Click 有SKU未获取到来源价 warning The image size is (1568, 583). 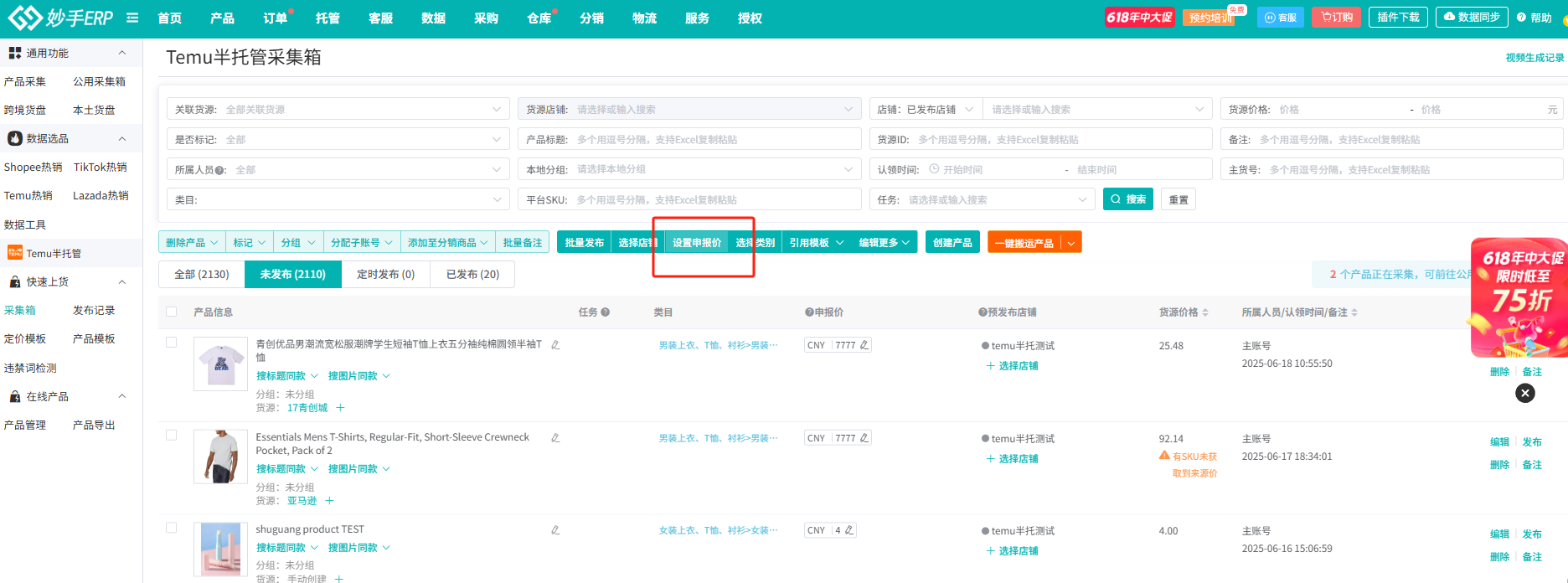pyautogui.click(x=1189, y=465)
